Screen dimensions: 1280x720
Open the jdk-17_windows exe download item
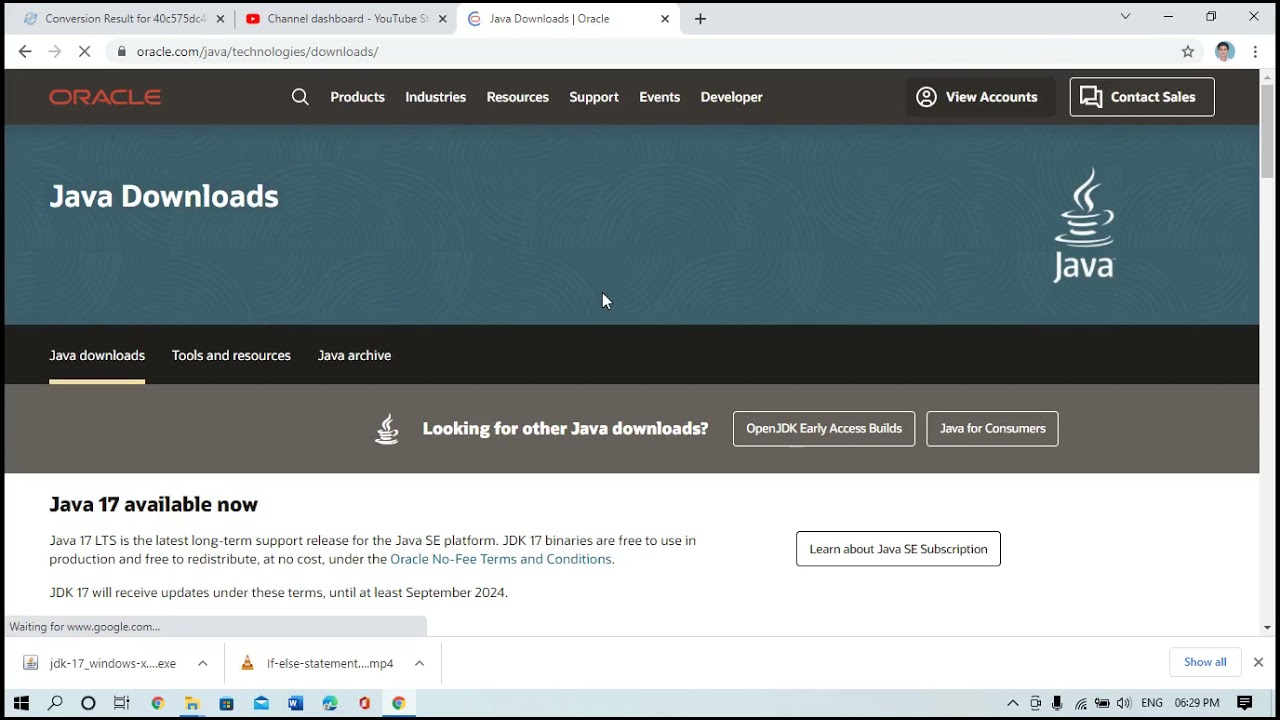coord(100,663)
